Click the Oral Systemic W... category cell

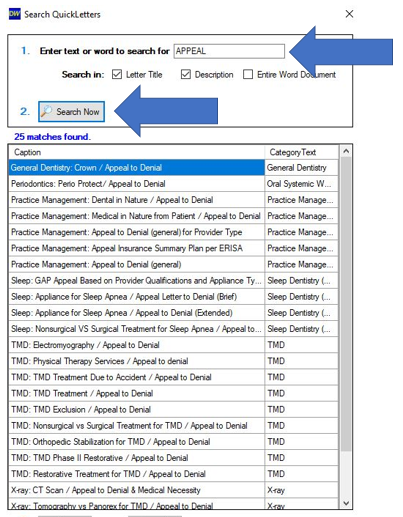click(301, 184)
